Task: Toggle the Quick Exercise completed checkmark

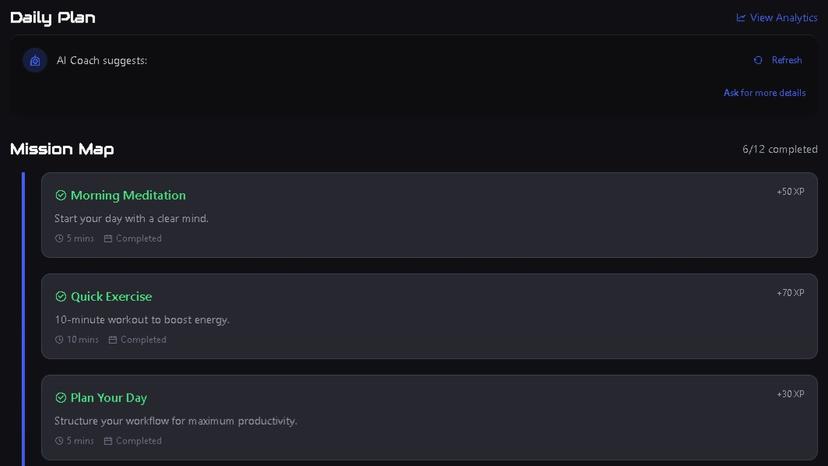Action: (61, 297)
